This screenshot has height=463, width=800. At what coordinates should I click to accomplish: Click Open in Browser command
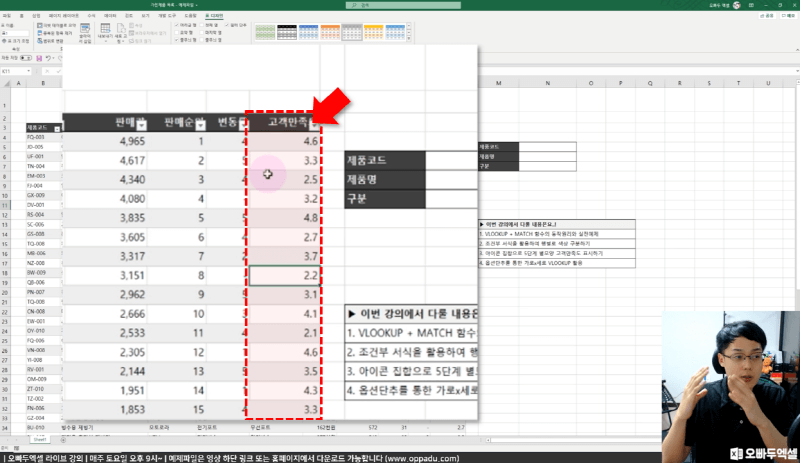[x=147, y=33]
